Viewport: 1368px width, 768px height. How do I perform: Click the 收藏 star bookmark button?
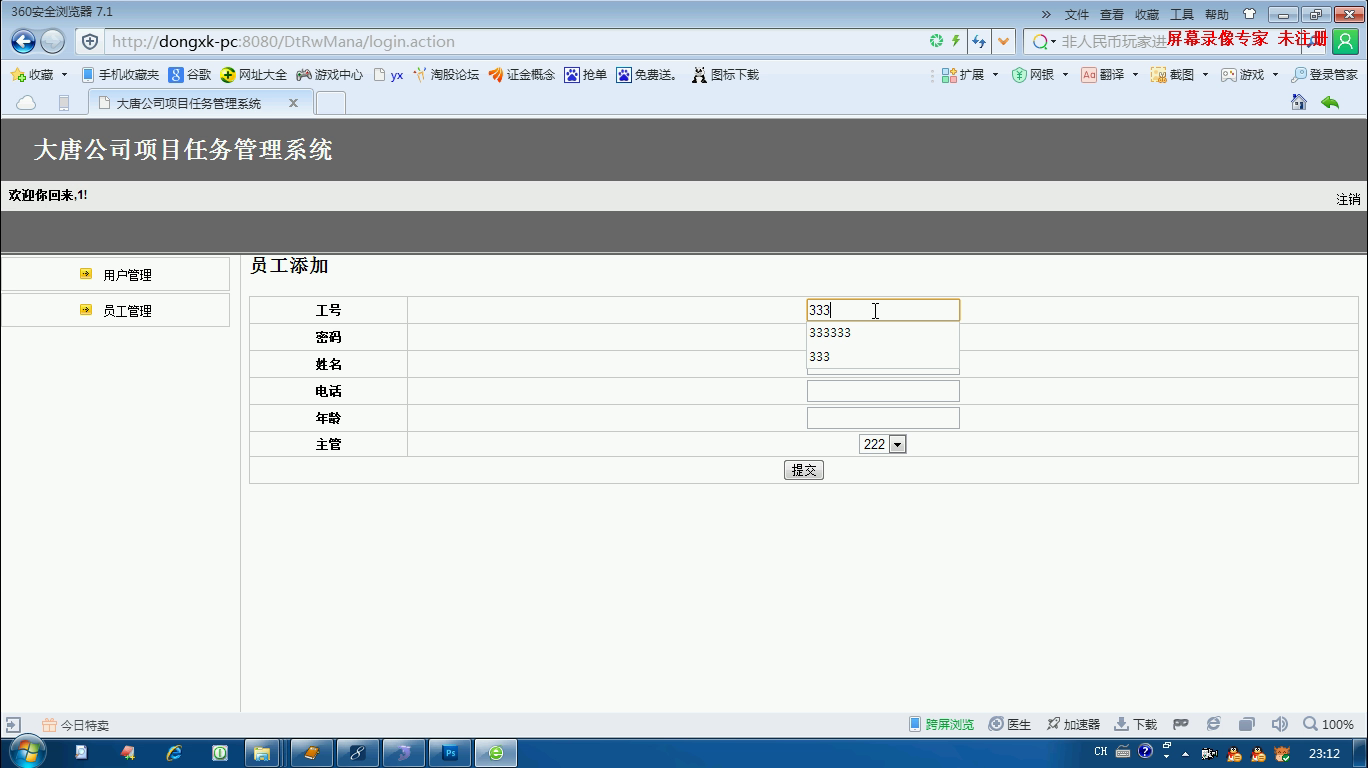[32, 75]
